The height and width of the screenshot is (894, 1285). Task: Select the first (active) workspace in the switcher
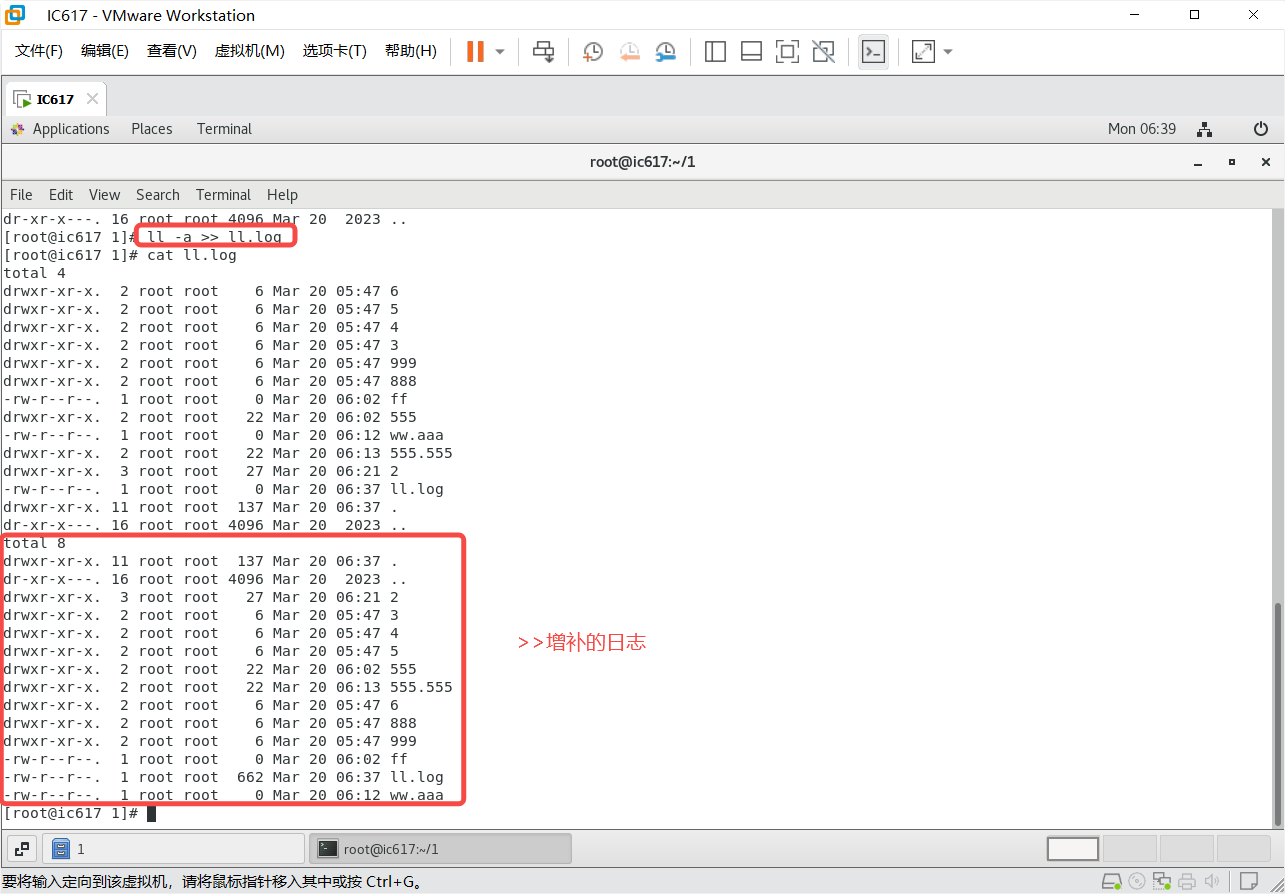coord(1073,849)
